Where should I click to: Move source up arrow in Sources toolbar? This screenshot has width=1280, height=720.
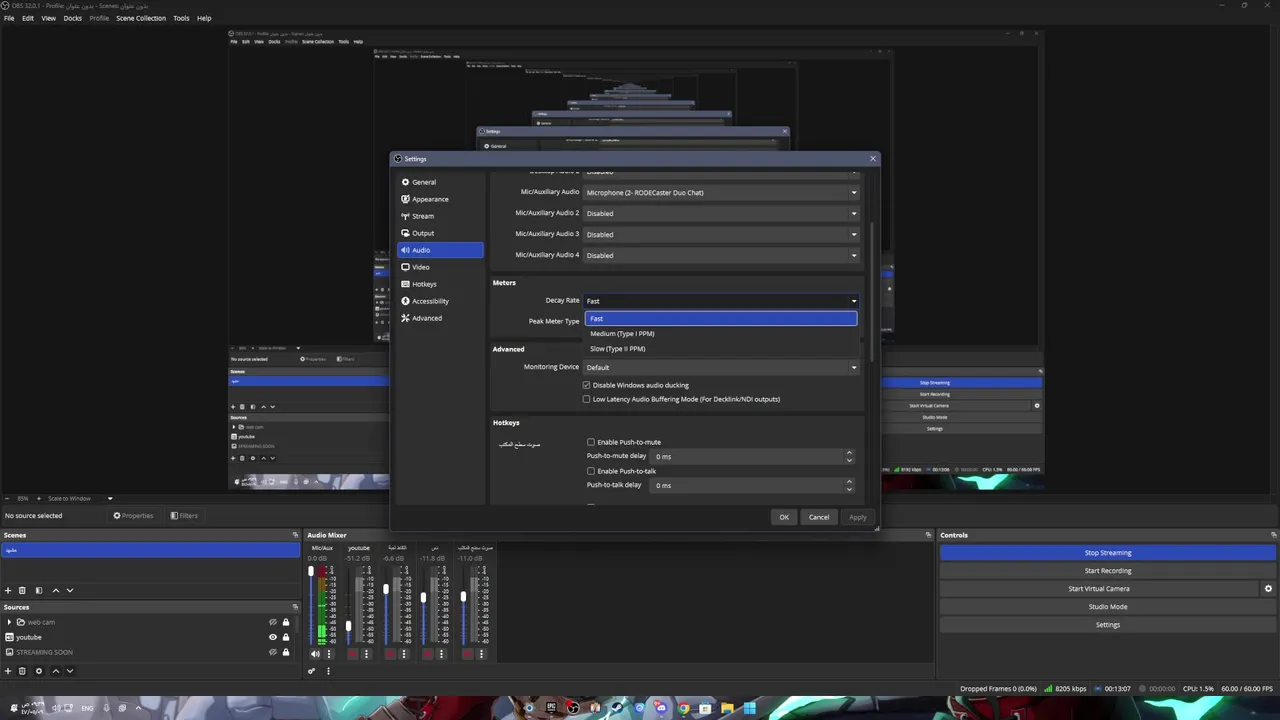tap(56, 671)
